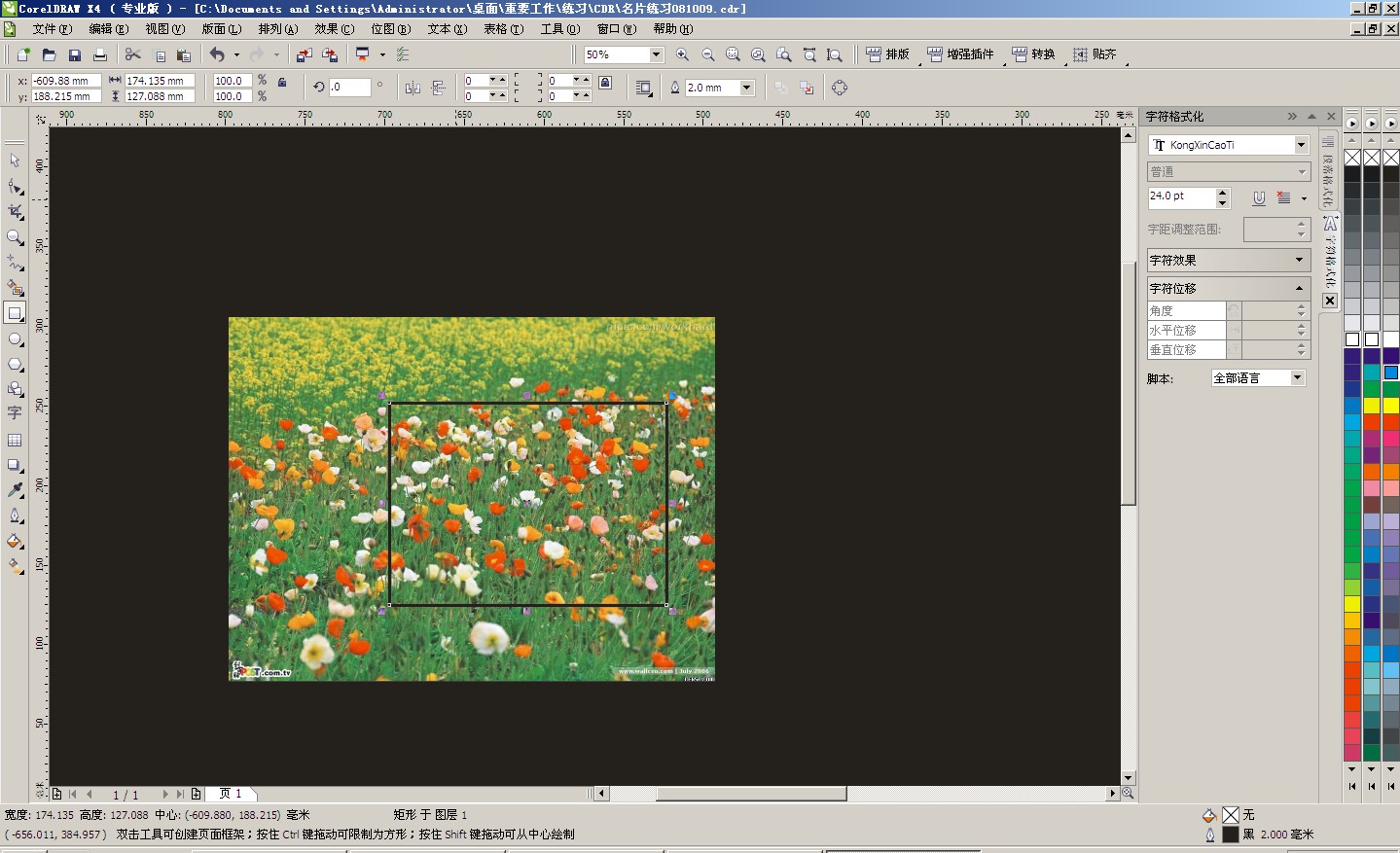
Task: Open the zoom level 50% dropdown
Action: coord(656,54)
